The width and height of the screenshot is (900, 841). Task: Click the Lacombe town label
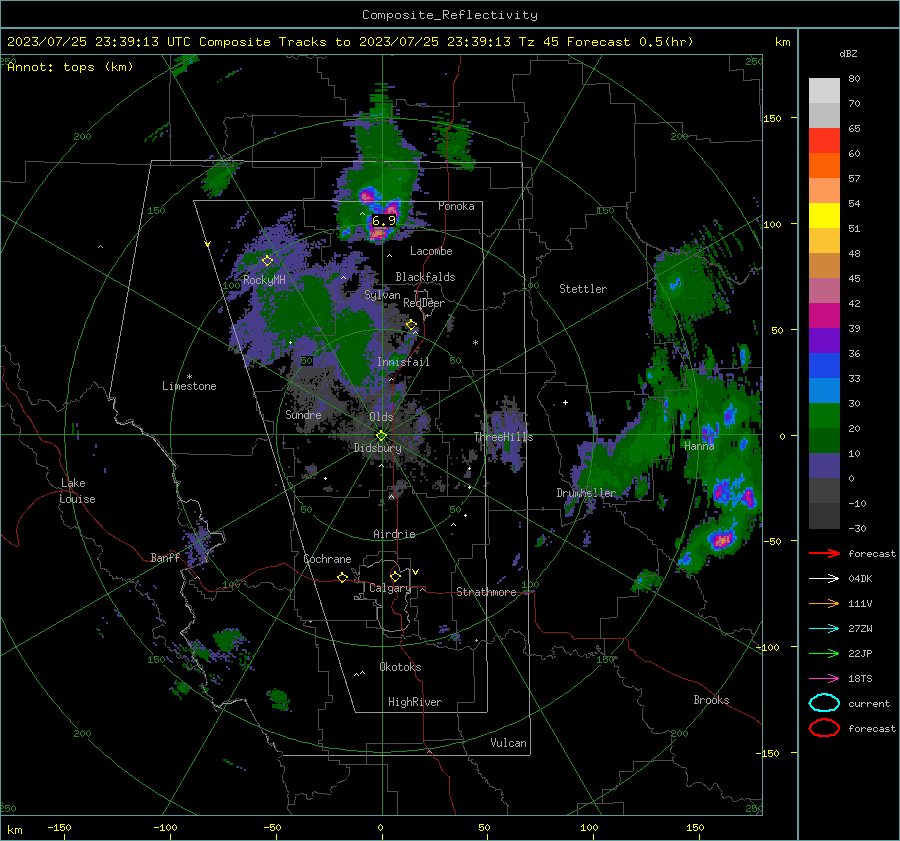click(431, 251)
